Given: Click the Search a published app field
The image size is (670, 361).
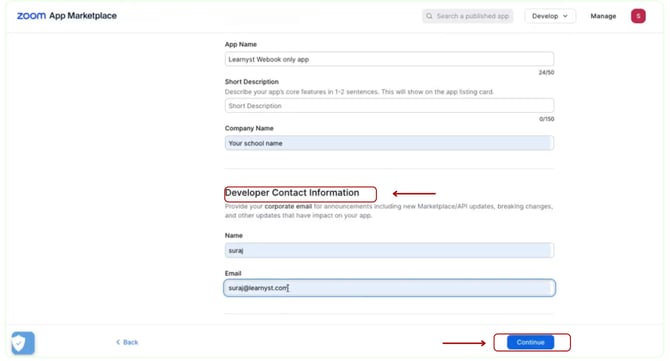Looking at the screenshot, I should (x=468, y=16).
